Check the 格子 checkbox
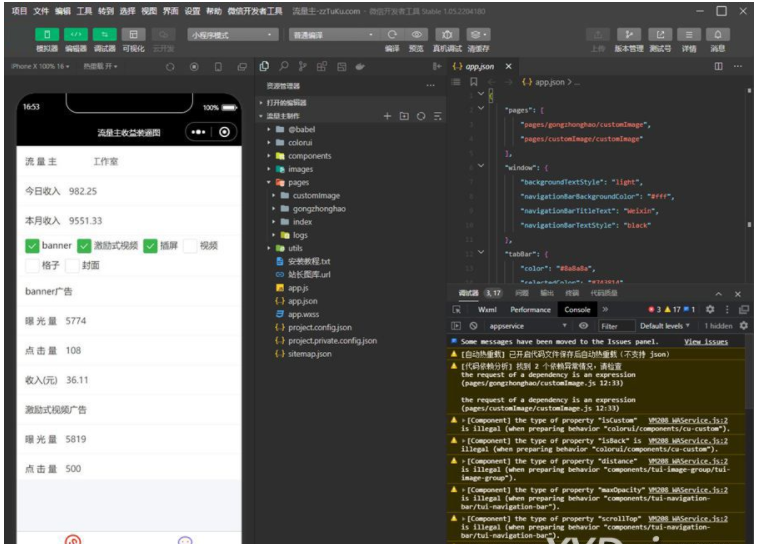 tap(33, 266)
